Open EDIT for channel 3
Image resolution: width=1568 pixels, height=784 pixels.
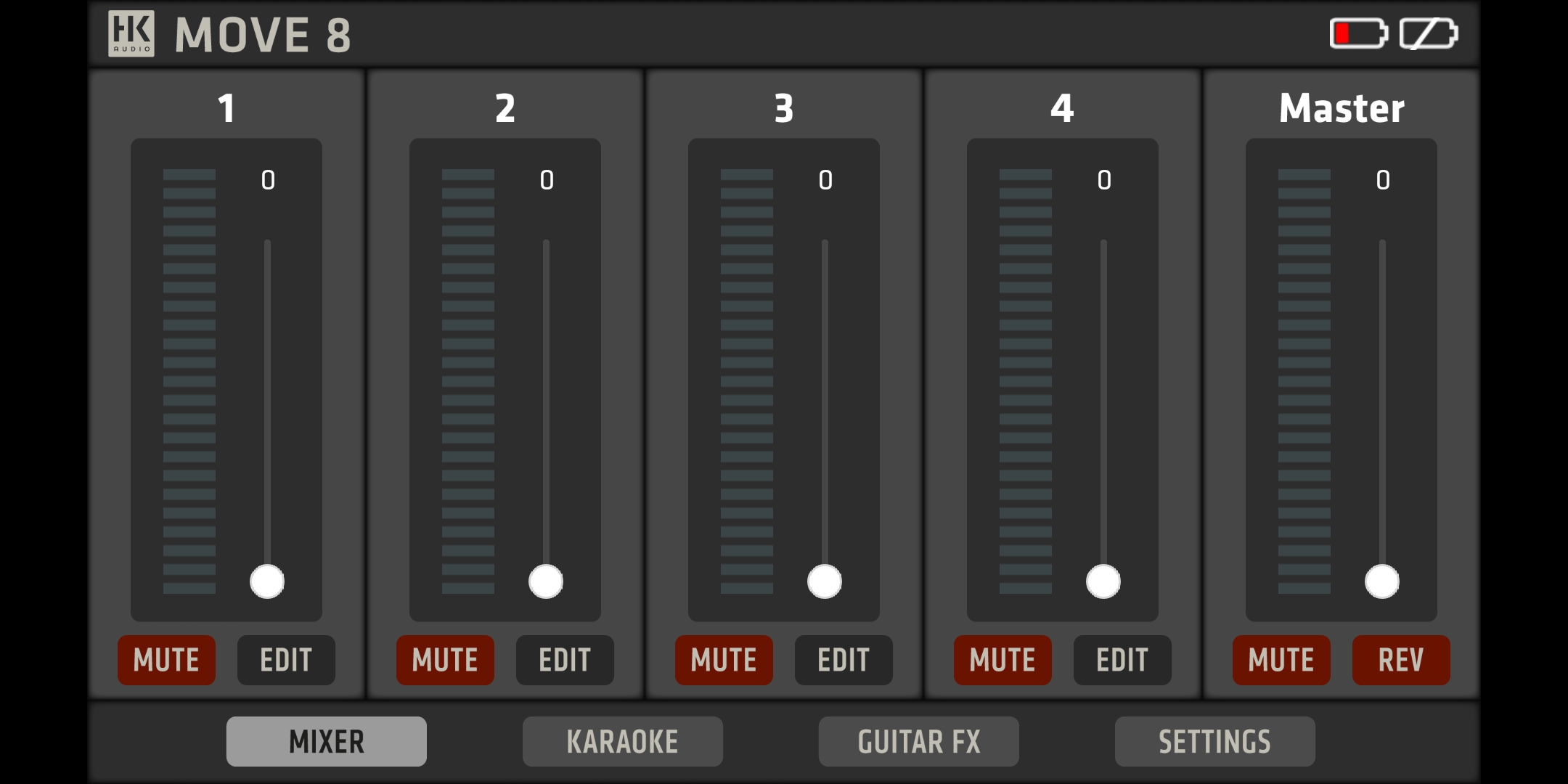coord(844,660)
